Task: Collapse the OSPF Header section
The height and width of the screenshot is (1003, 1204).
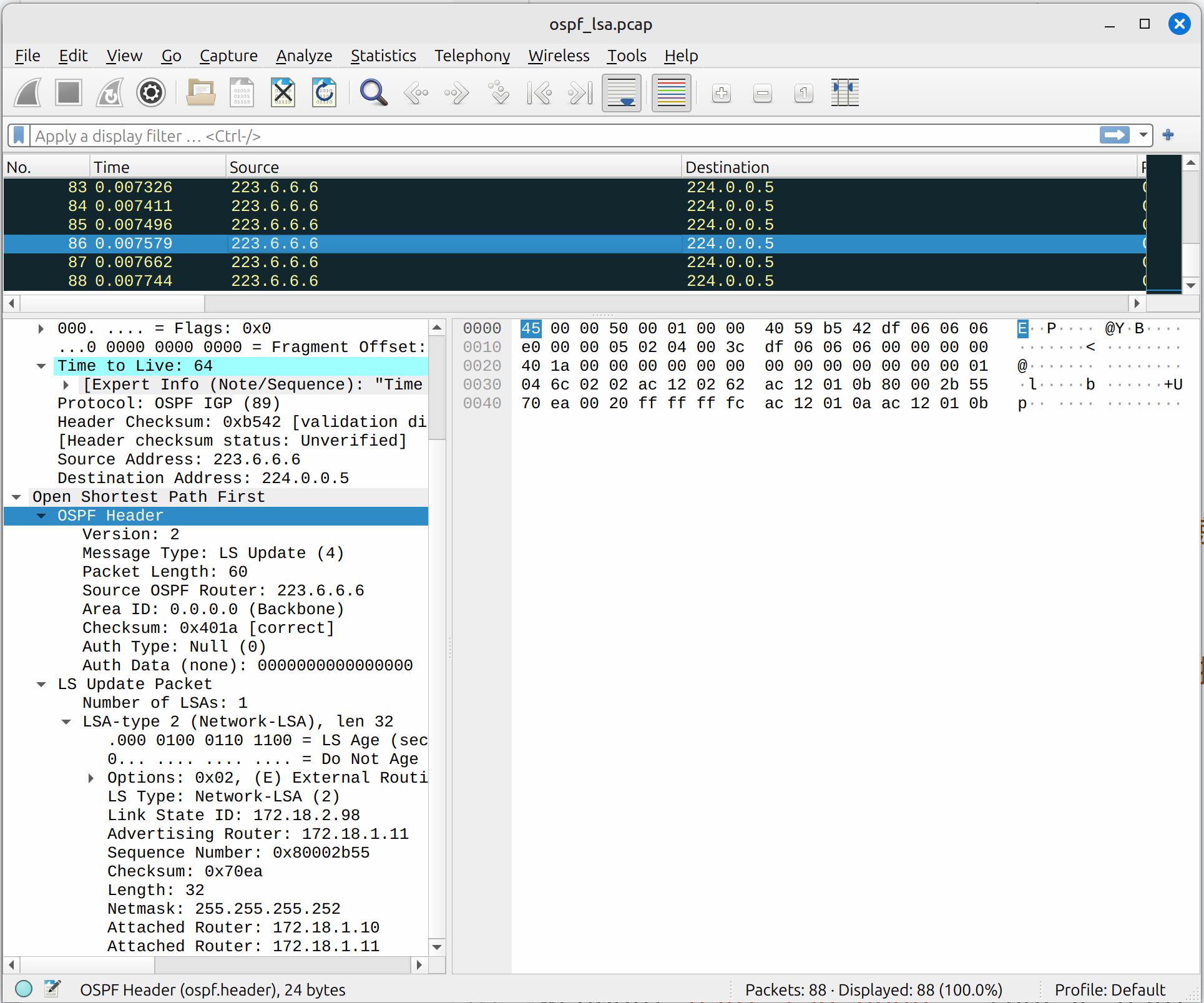Action: click(x=41, y=516)
